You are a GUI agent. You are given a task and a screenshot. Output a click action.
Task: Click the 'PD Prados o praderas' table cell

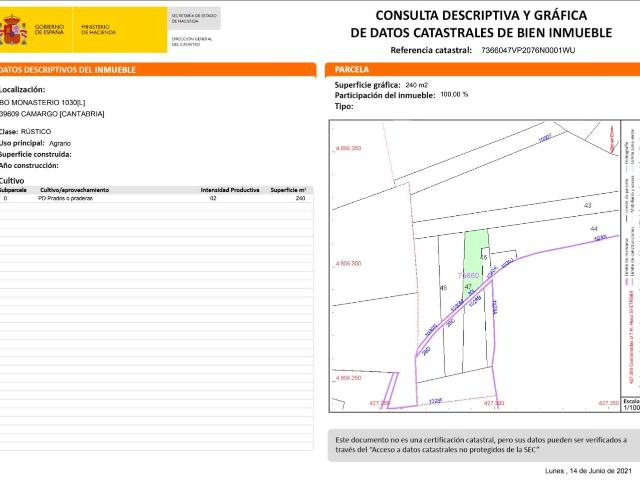click(65, 198)
